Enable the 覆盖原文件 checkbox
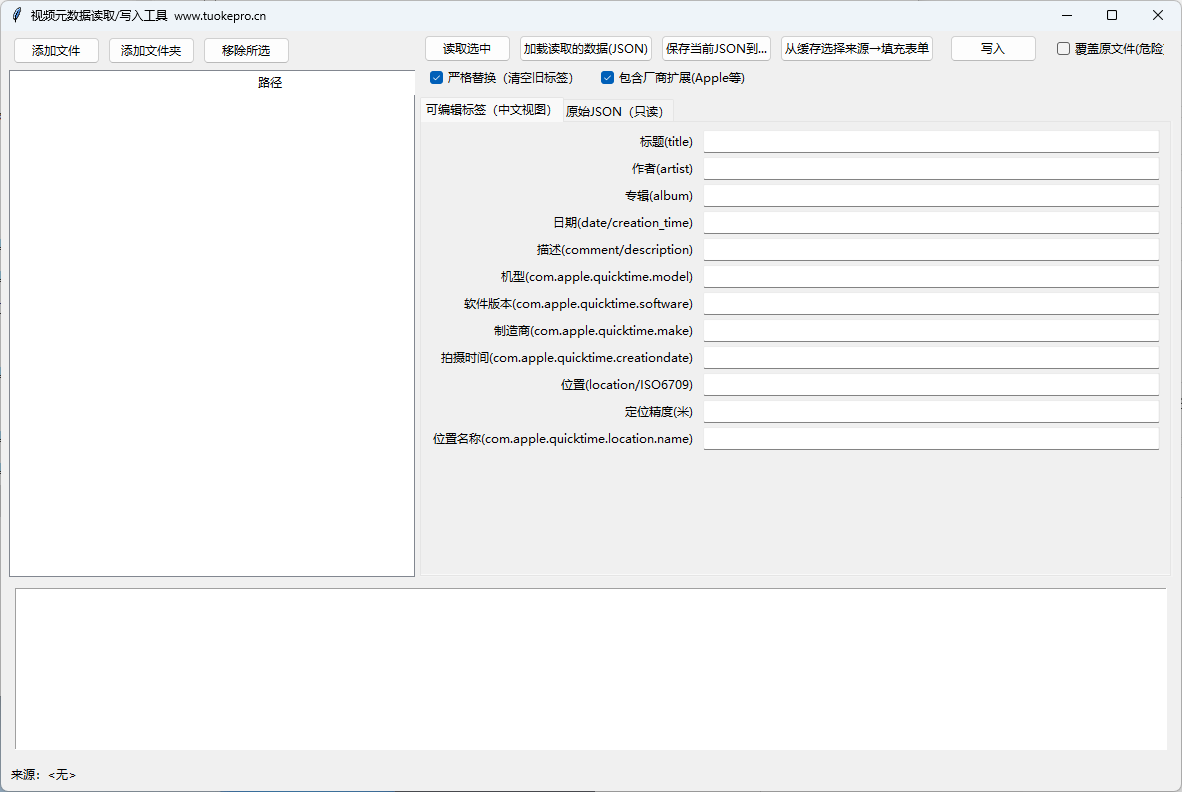This screenshot has height=792, width=1182. (1064, 49)
